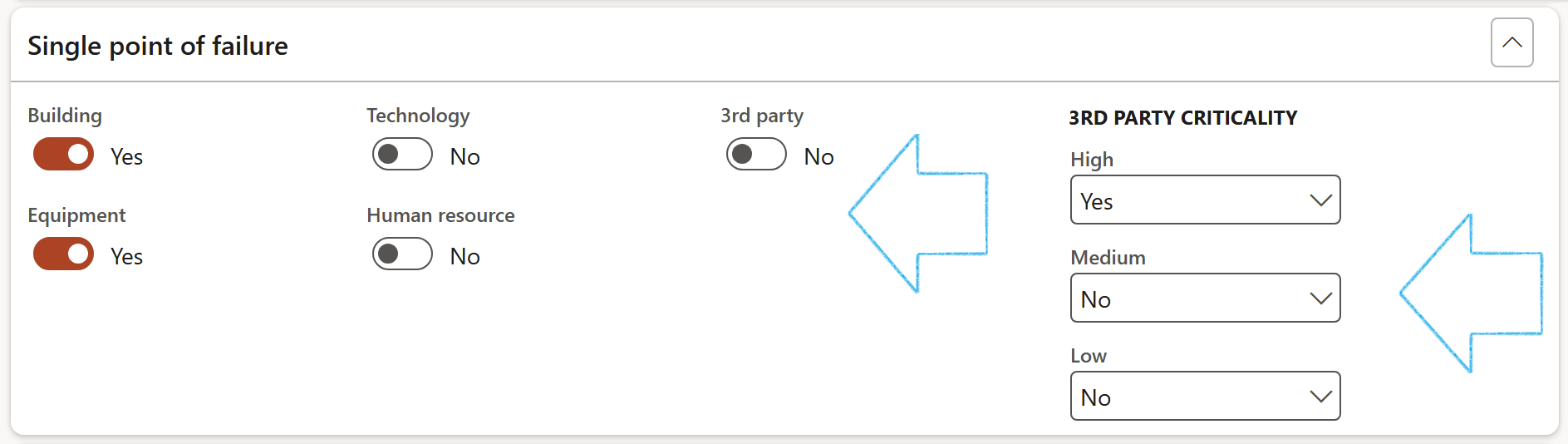The height and width of the screenshot is (444, 1568).
Task: Switch on the 3rd party toggle
Action: (x=756, y=155)
